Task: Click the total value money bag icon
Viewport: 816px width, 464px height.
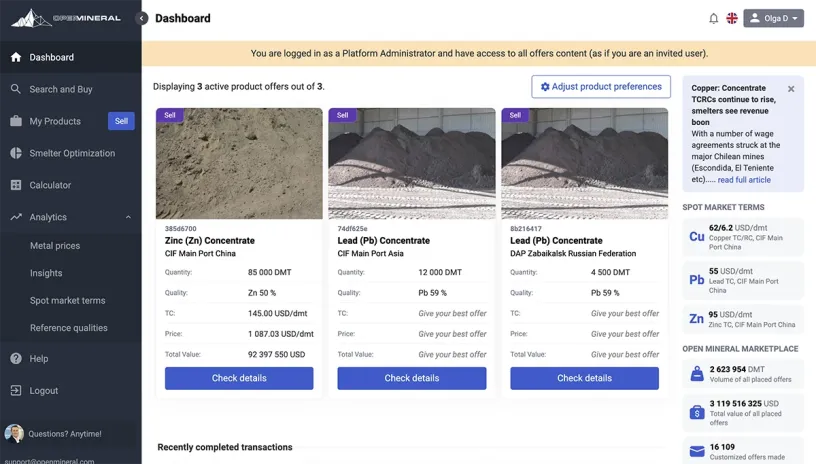Action: click(x=697, y=413)
